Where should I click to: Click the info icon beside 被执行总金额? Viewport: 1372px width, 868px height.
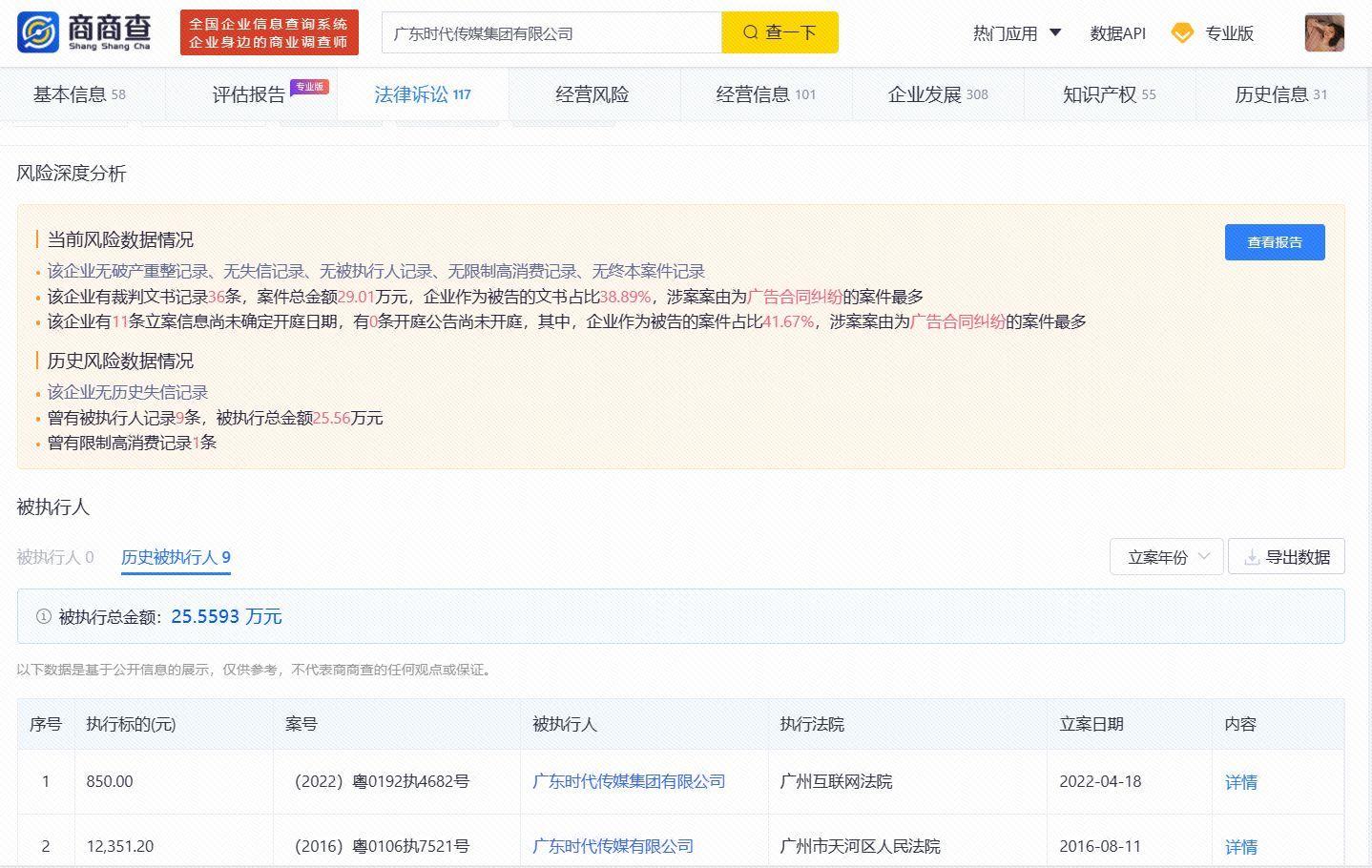[x=43, y=616]
